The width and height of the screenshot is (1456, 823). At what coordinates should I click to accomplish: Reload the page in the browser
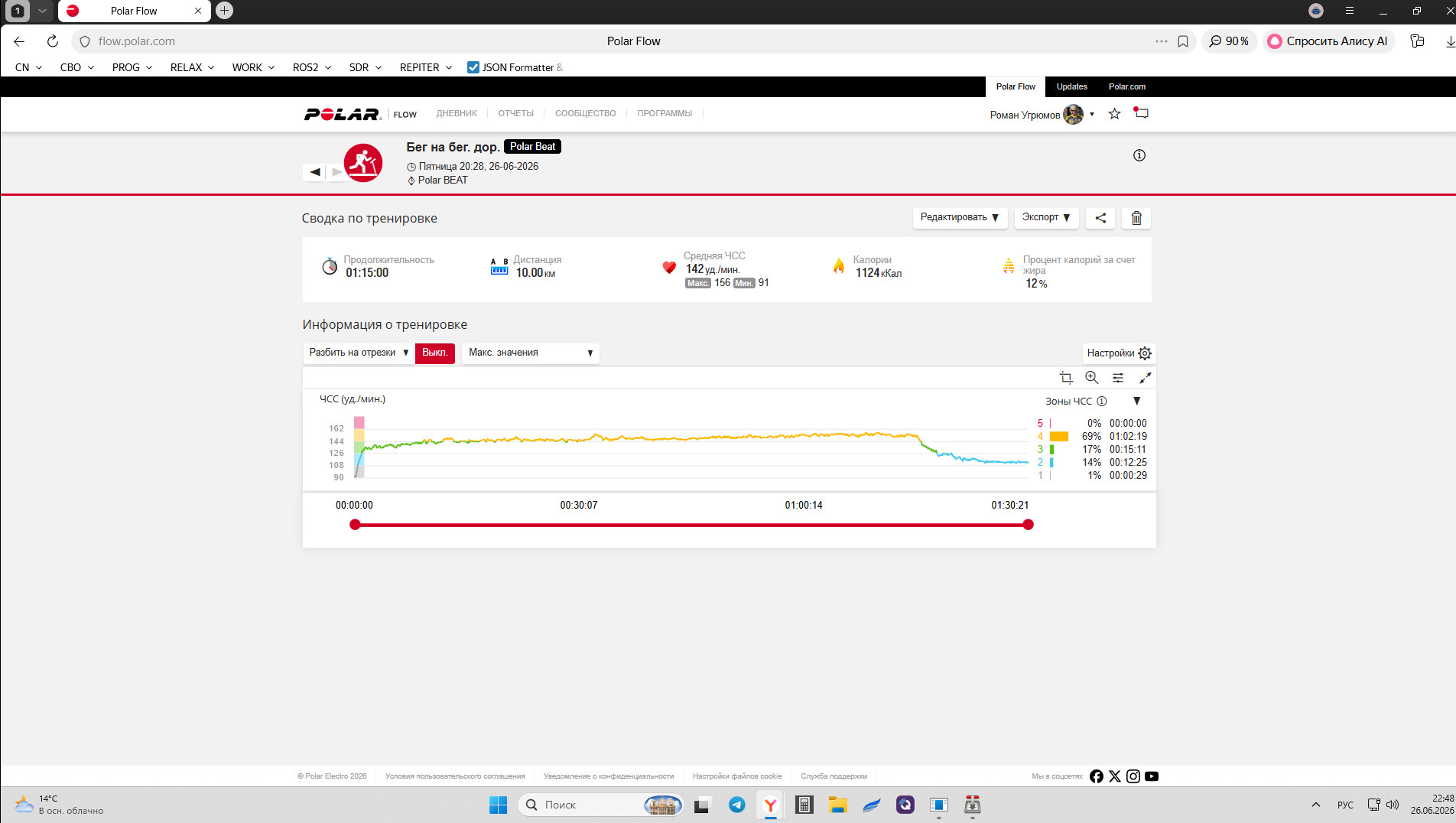pos(52,41)
